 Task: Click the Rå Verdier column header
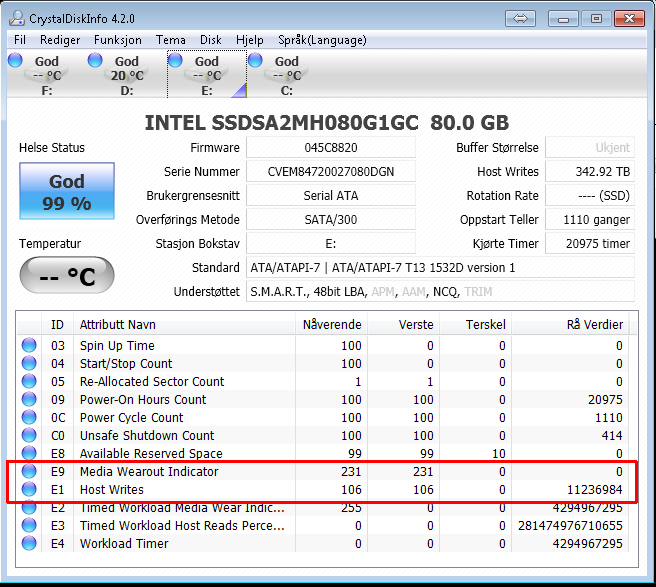pyautogui.click(x=570, y=324)
